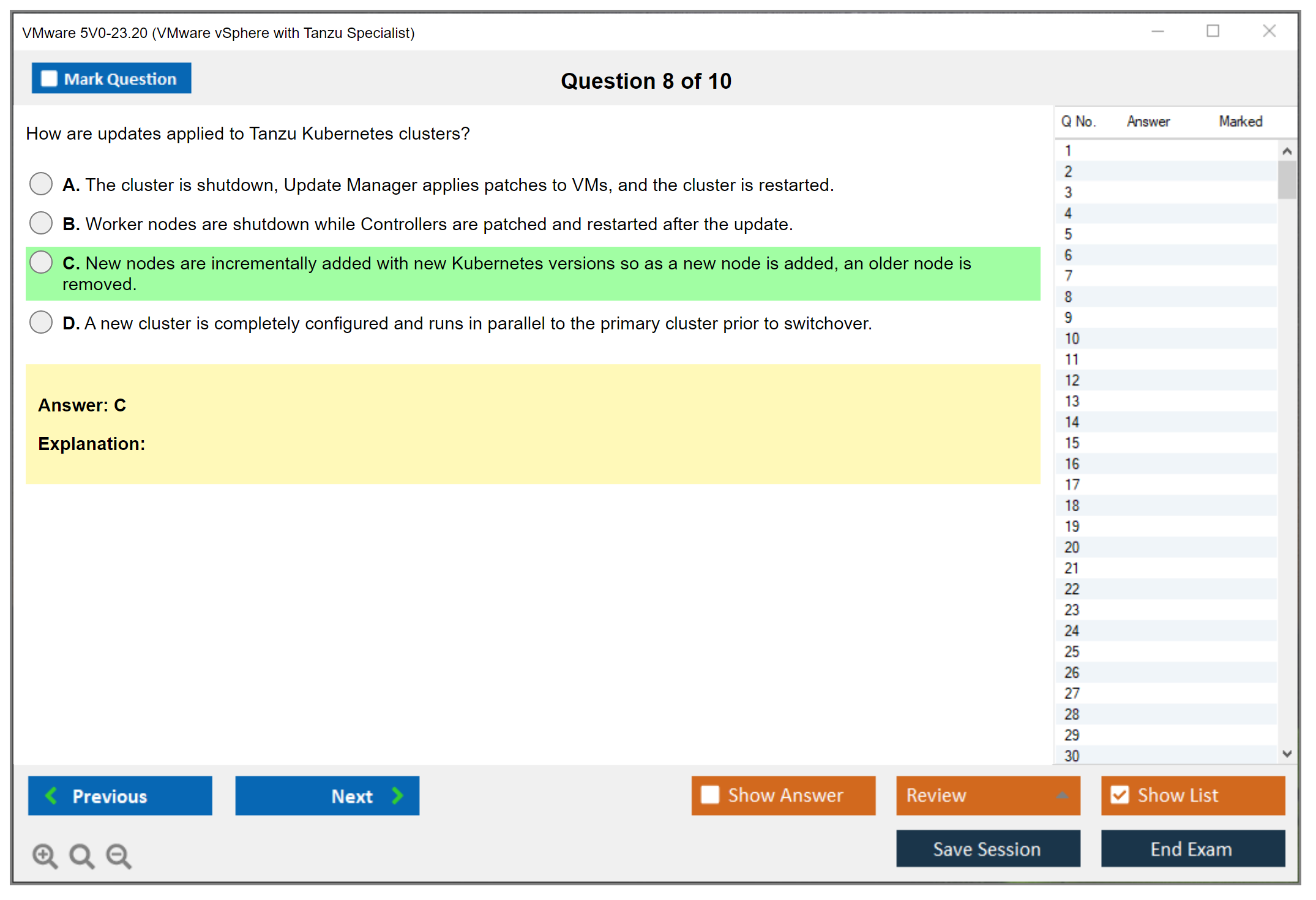Select answer option D radio button
1316x900 pixels.
tap(41, 322)
